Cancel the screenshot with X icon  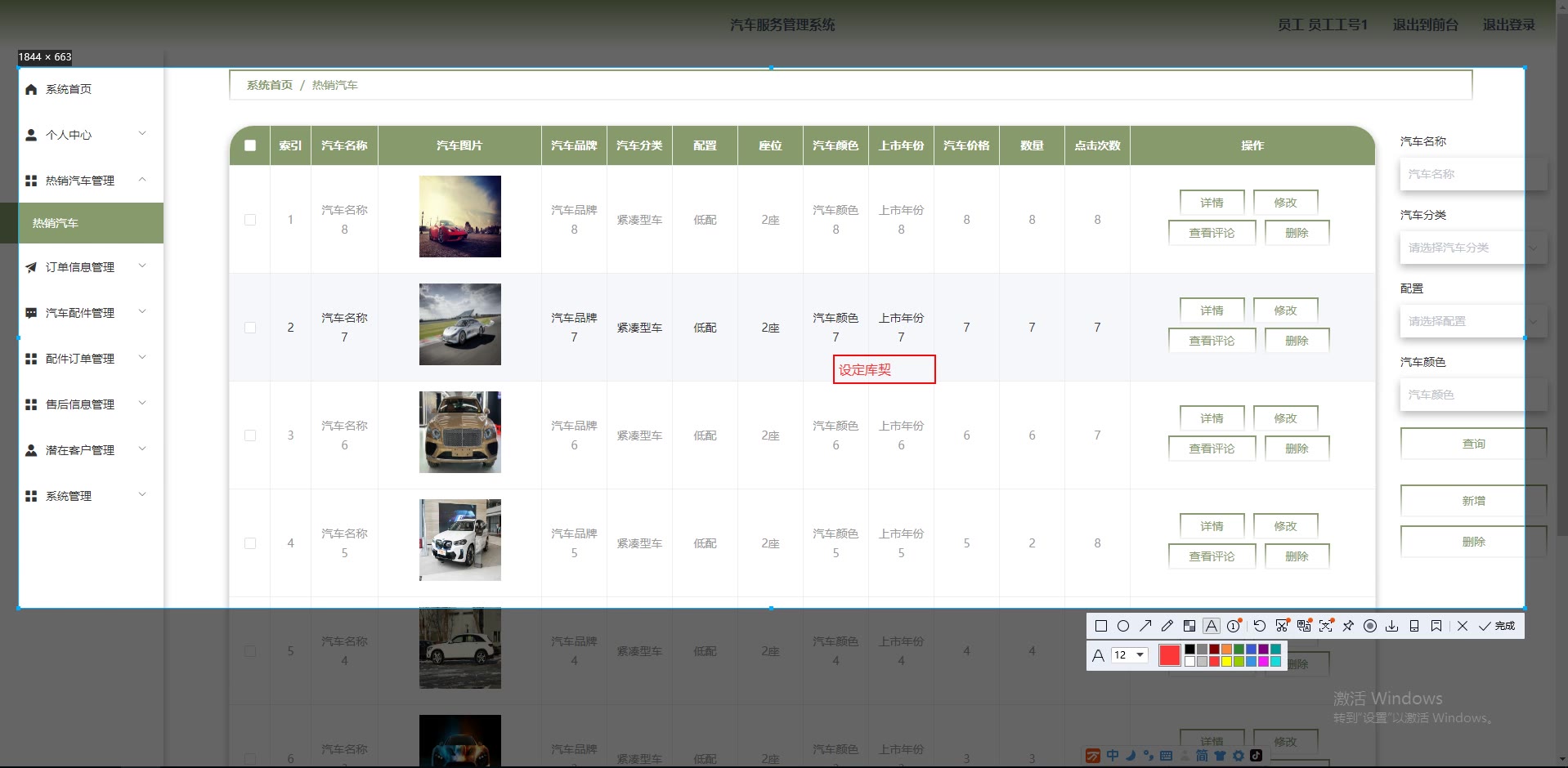(1462, 626)
